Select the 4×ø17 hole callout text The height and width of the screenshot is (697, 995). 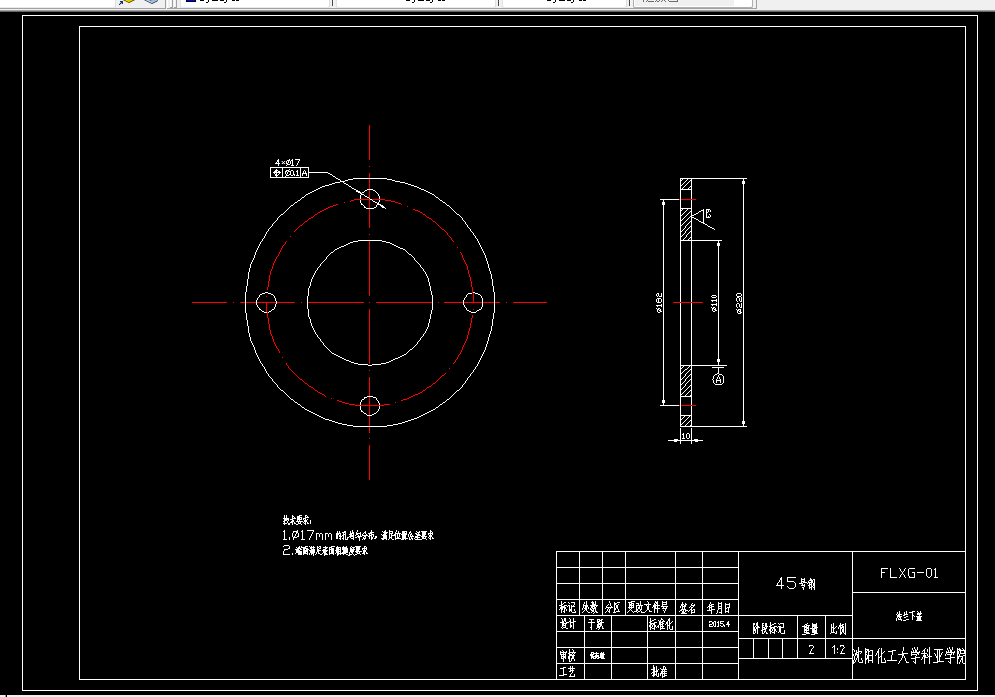coord(287,163)
